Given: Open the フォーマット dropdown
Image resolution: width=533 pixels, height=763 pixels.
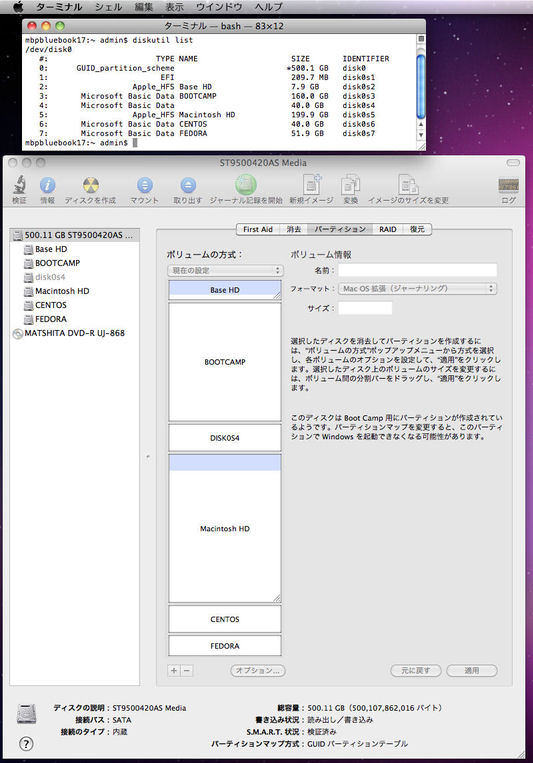Looking at the screenshot, I should point(418,289).
